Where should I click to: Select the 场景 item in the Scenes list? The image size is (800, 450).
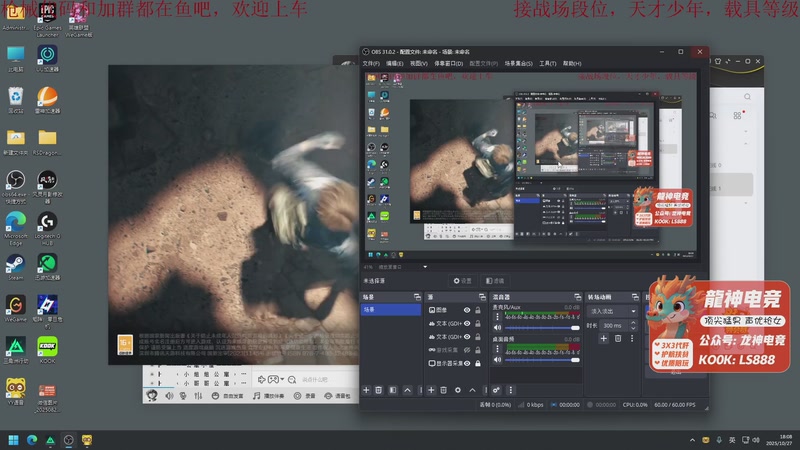click(391, 310)
